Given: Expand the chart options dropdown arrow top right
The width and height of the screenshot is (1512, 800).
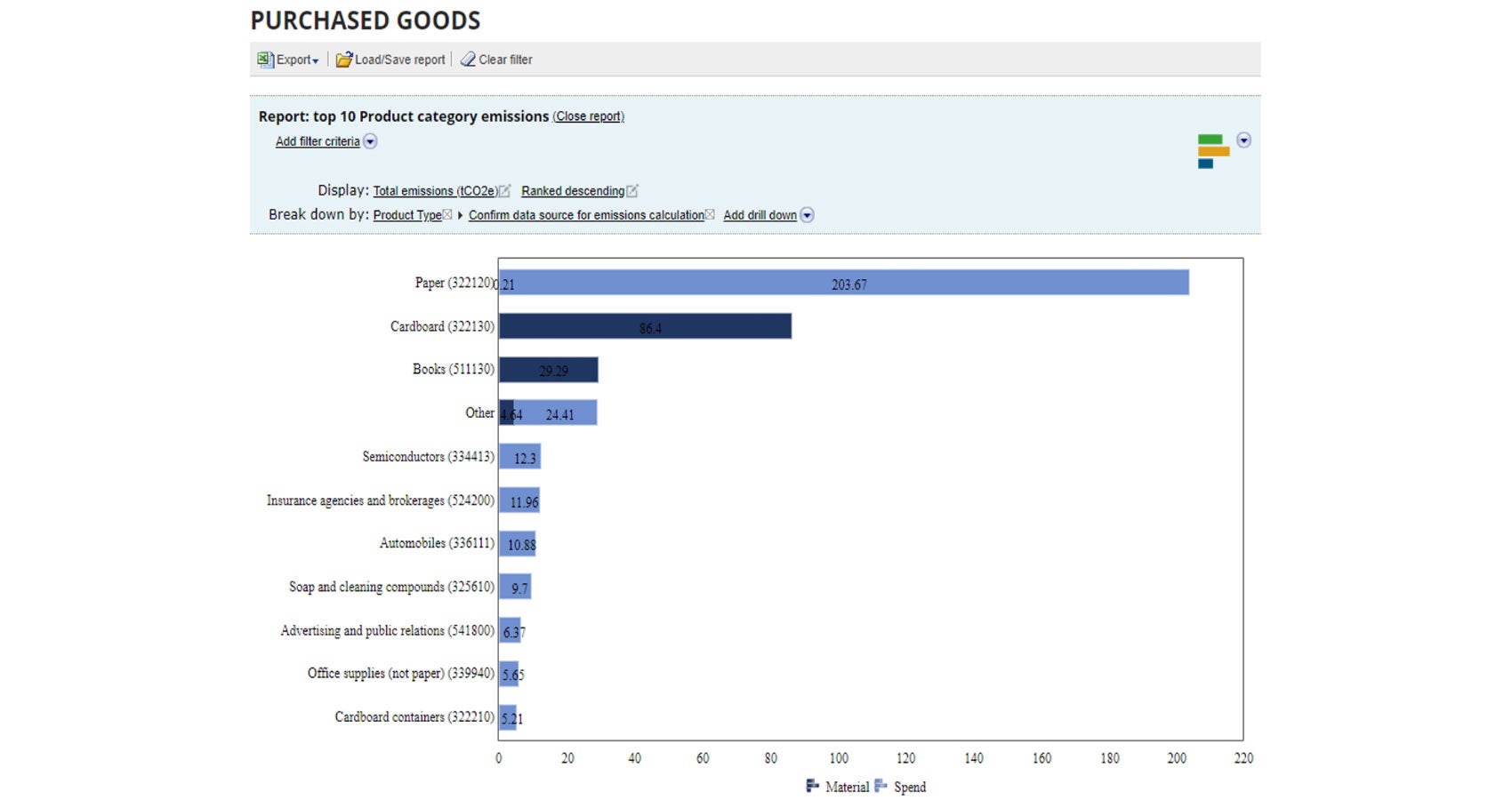Looking at the screenshot, I should [1244, 140].
